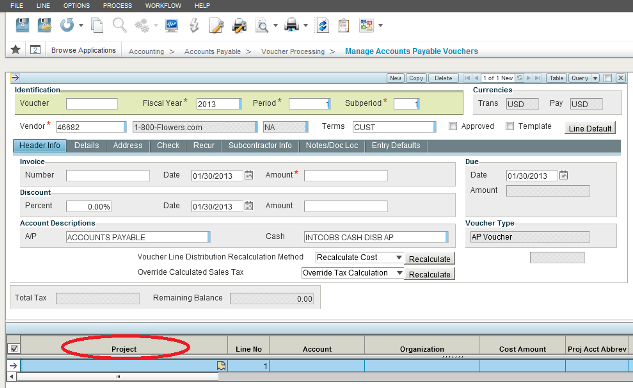Click the Copy record pages icon
The image size is (633, 388).
[97, 25]
